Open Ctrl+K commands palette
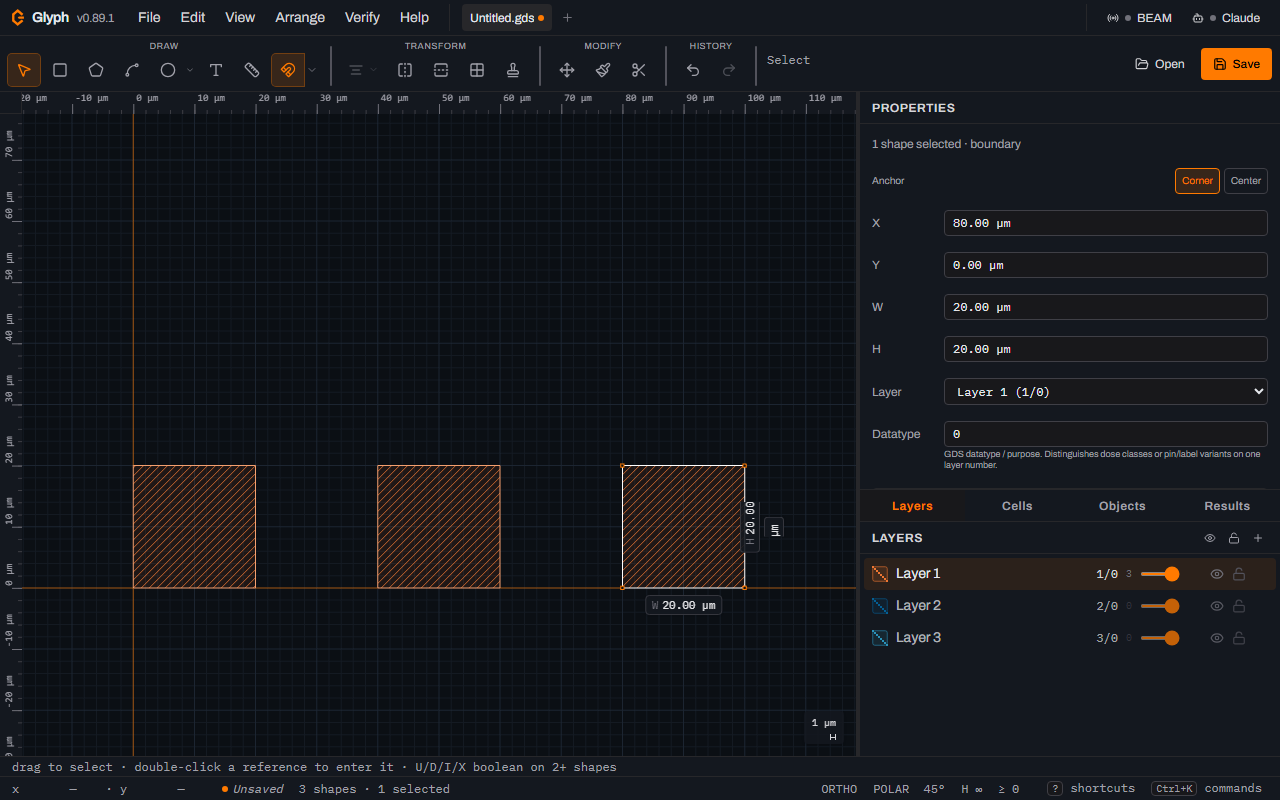The width and height of the screenshot is (1280, 800). 1206,789
